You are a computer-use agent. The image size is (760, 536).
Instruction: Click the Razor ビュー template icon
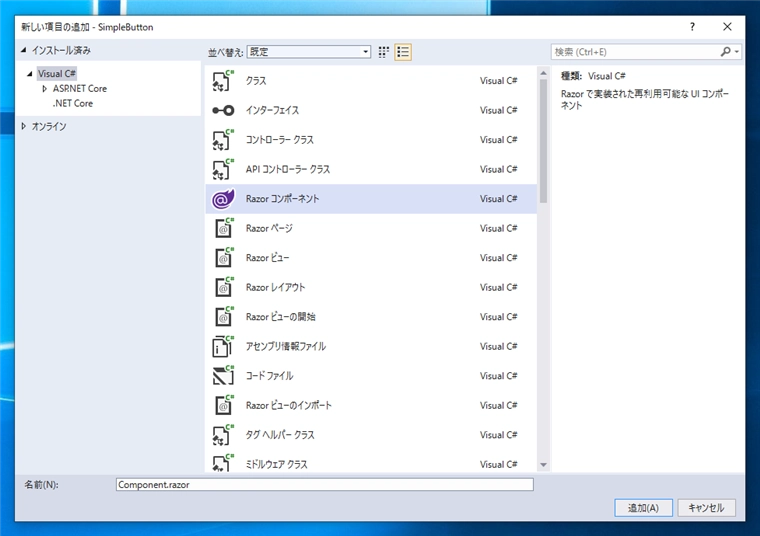(x=223, y=258)
